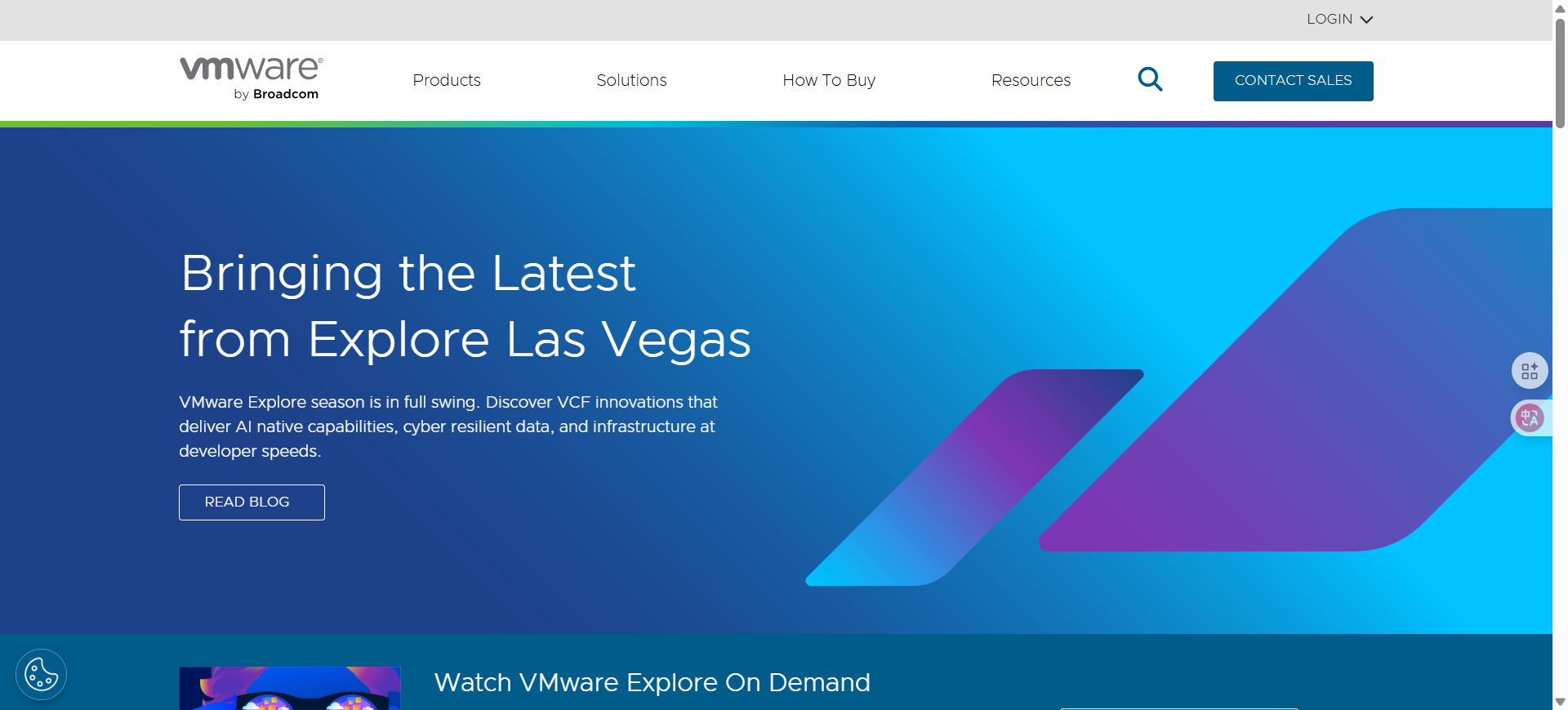This screenshot has height=710, width=1568.
Task: Click the page scrollbar up arrow
Action: point(1560,7)
